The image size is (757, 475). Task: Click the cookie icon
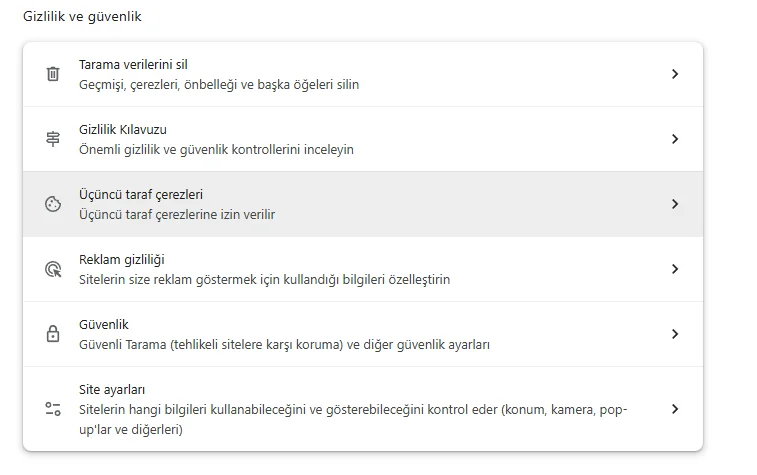[x=53, y=204]
